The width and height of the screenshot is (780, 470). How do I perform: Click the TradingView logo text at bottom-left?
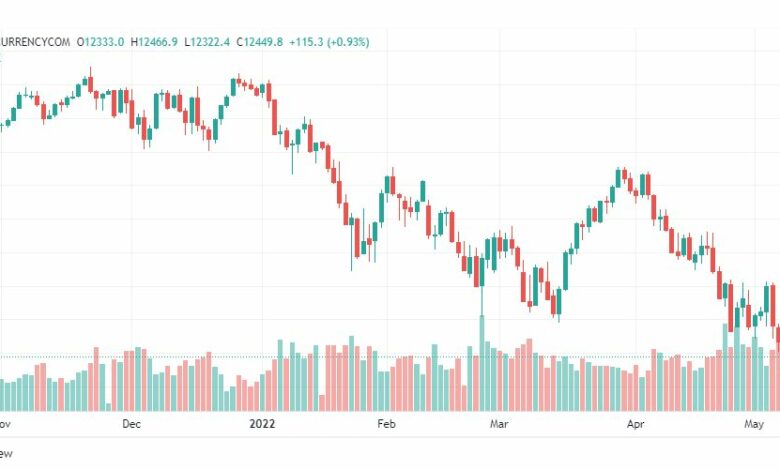pyautogui.click(x=6, y=454)
